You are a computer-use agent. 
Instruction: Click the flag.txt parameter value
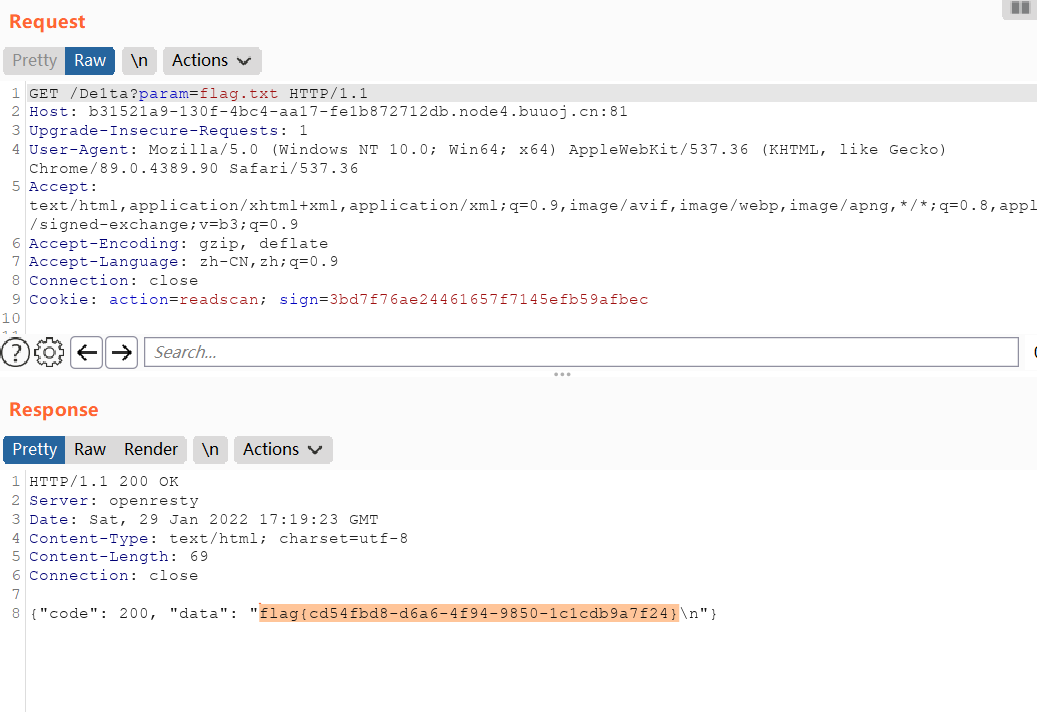[x=239, y=93]
